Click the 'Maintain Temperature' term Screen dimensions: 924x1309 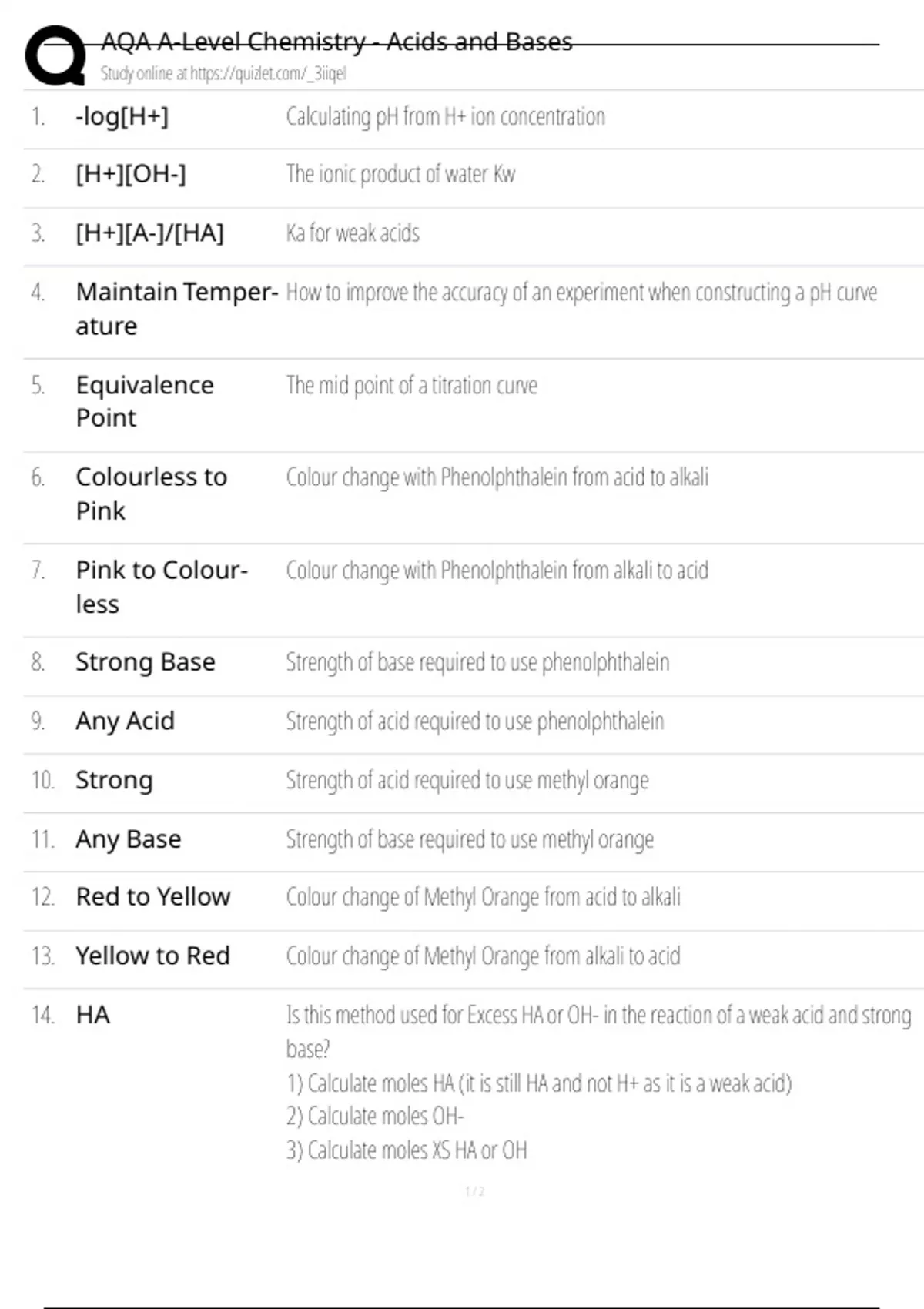(x=176, y=309)
